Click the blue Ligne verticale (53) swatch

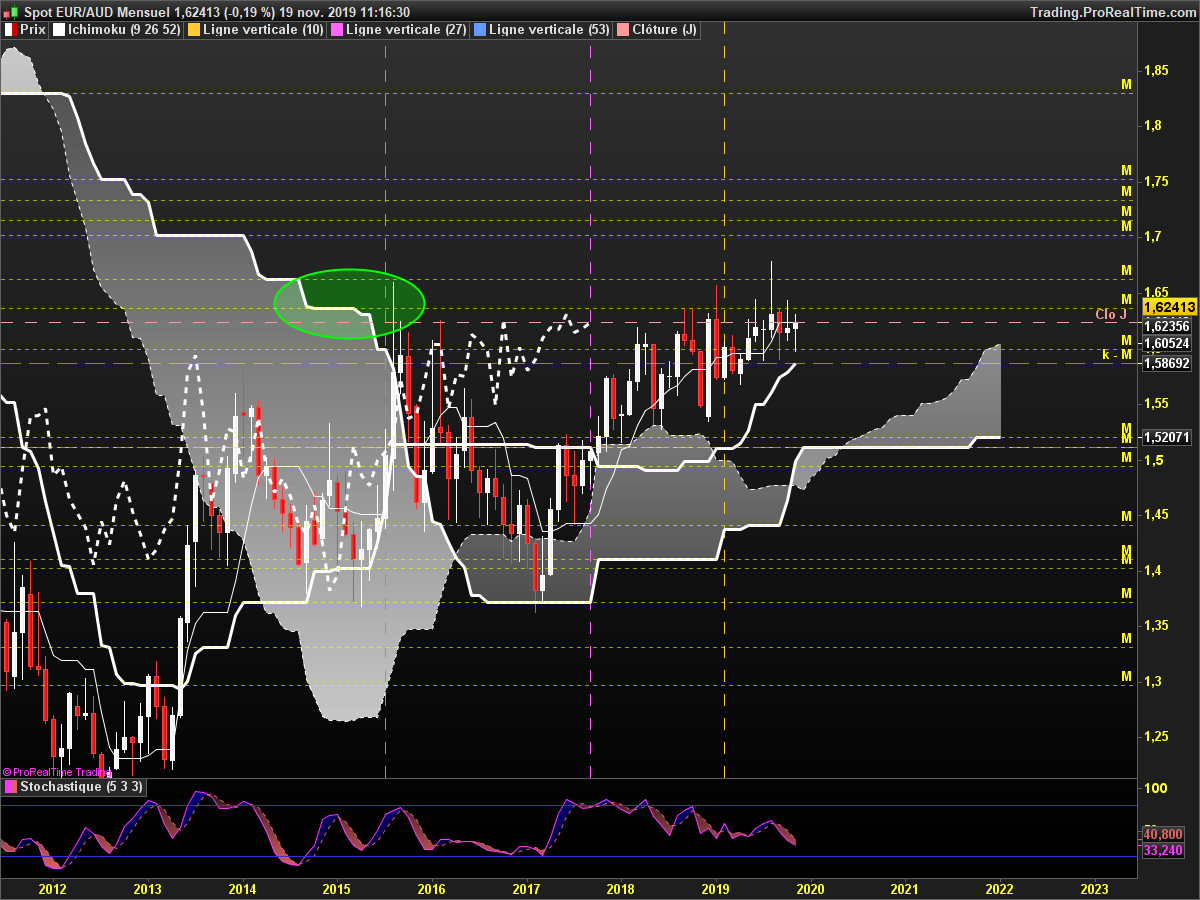[x=481, y=30]
